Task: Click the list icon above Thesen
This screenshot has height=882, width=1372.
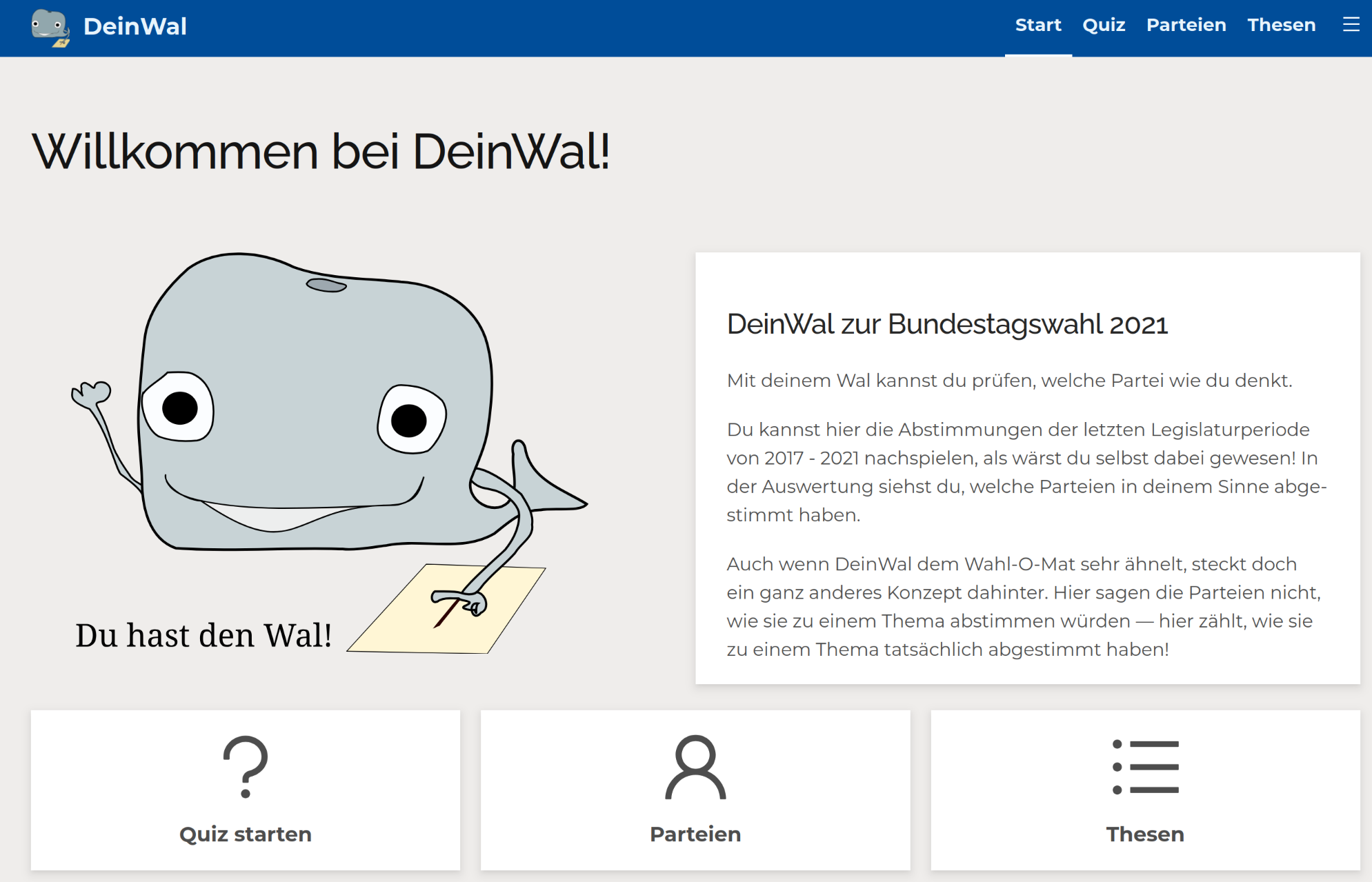Action: tap(1145, 767)
